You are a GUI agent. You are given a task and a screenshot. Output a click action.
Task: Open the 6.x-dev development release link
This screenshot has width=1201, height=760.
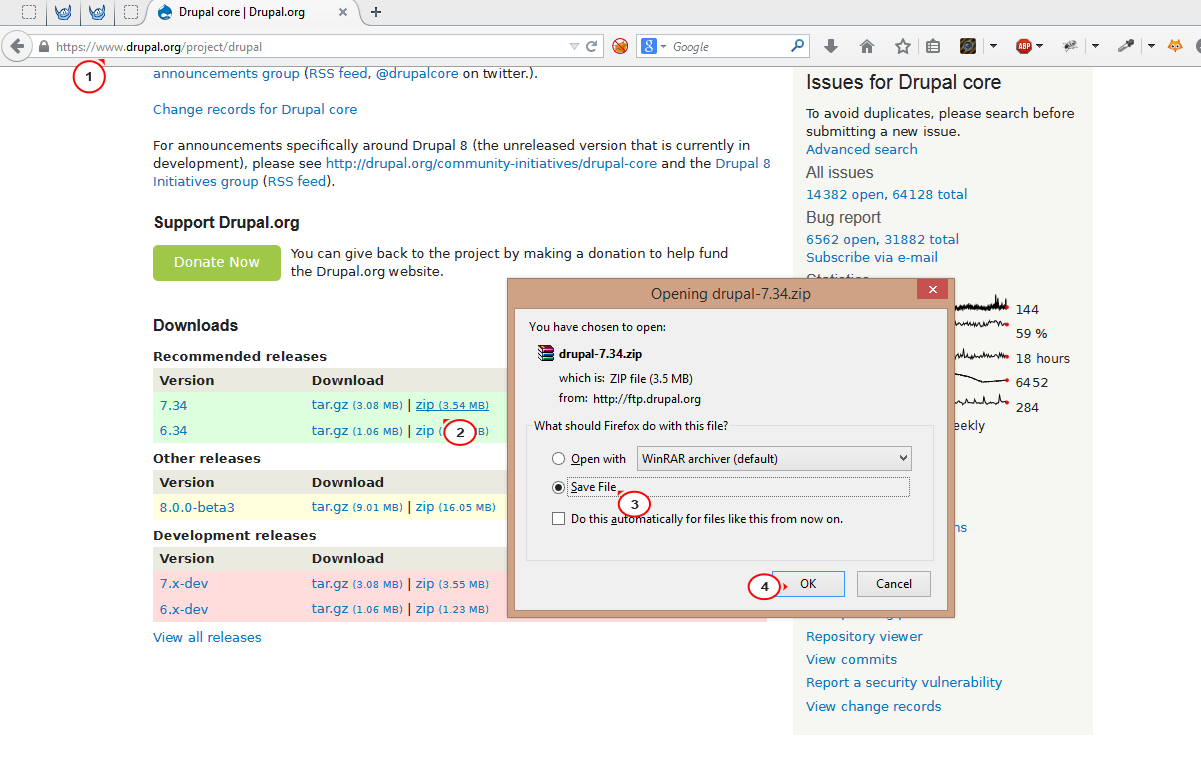pyautogui.click(x=184, y=609)
